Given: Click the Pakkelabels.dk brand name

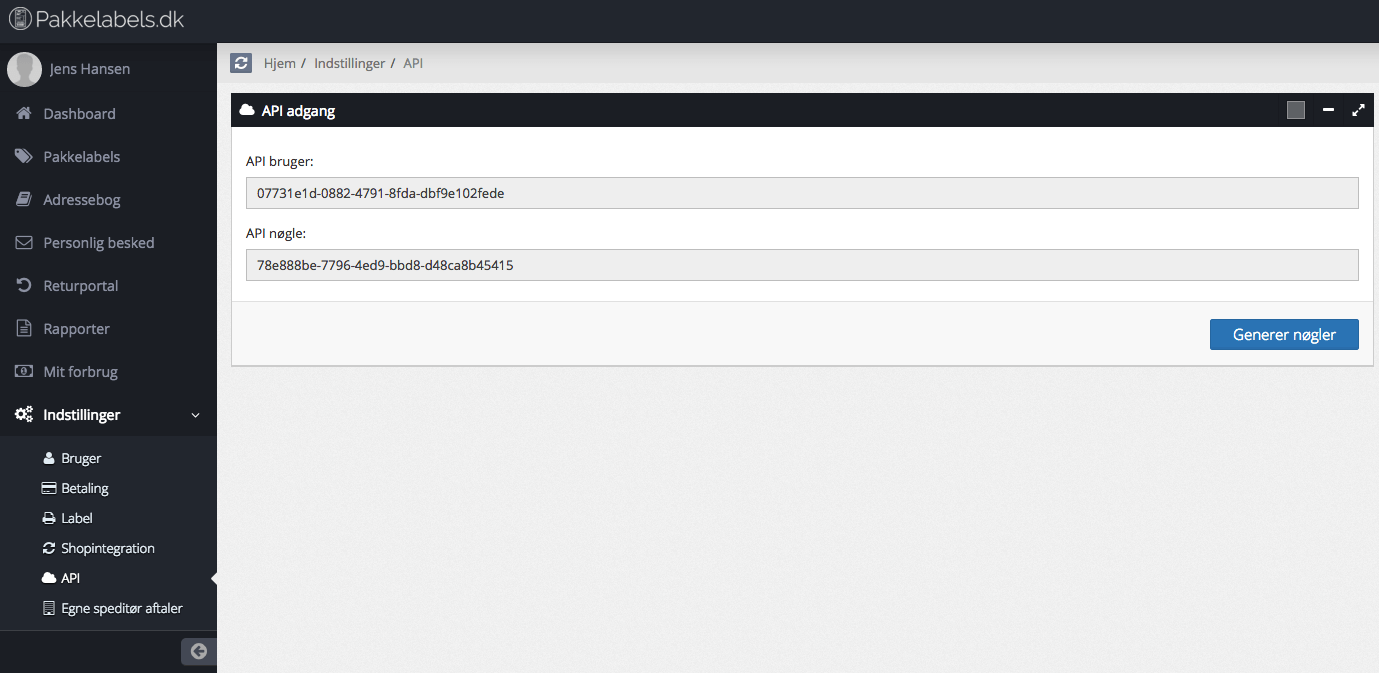Looking at the screenshot, I should point(110,19).
